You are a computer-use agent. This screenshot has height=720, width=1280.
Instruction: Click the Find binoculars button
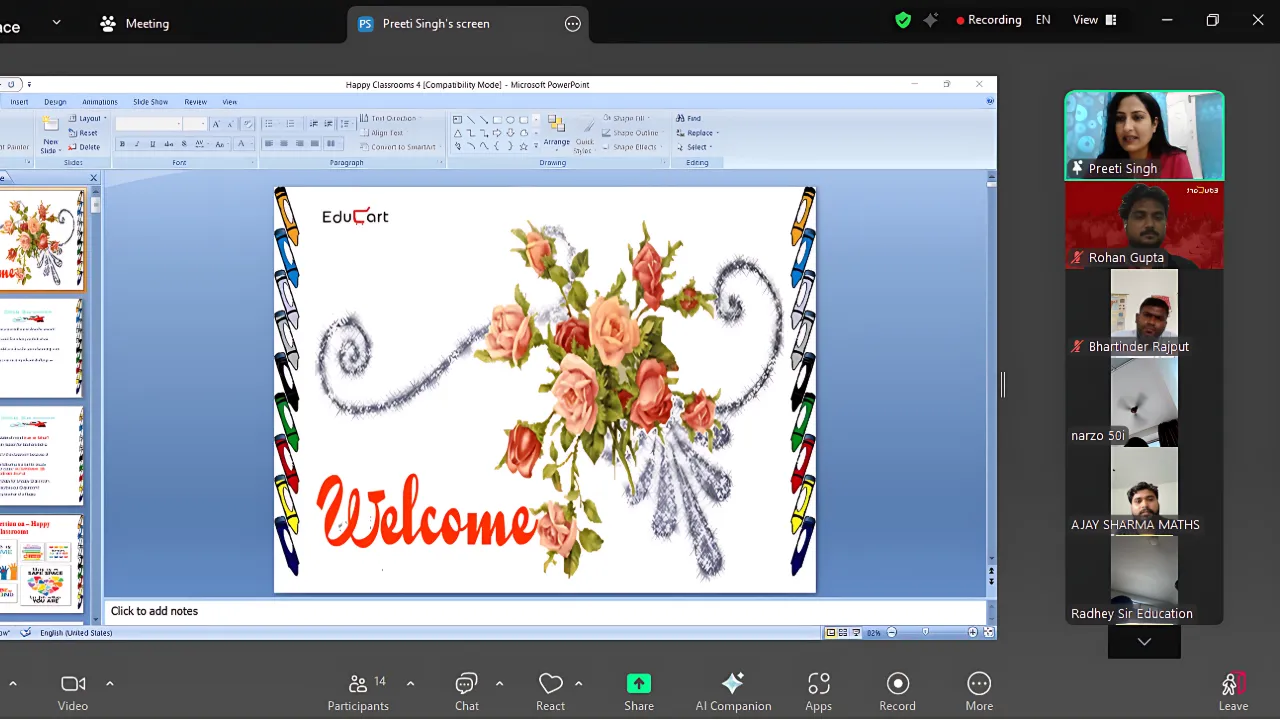688,118
